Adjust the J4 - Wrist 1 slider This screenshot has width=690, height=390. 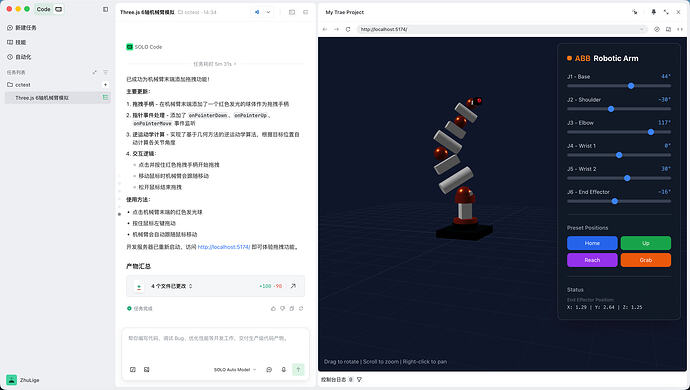click(619, 155)
